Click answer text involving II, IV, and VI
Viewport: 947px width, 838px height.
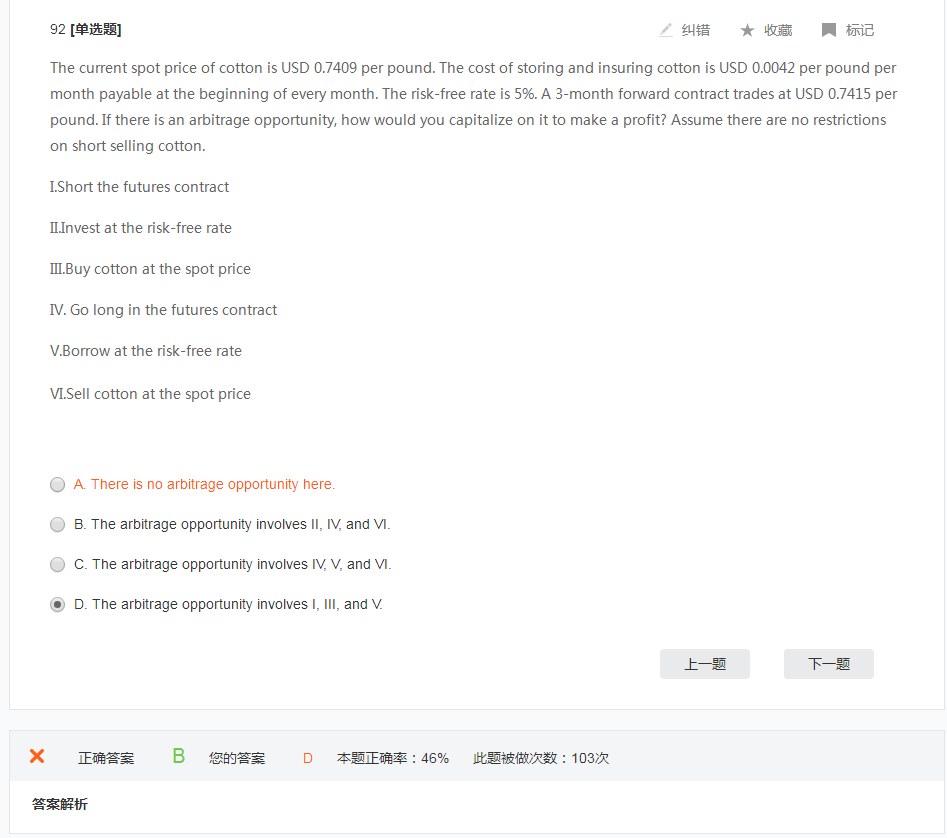240,525
